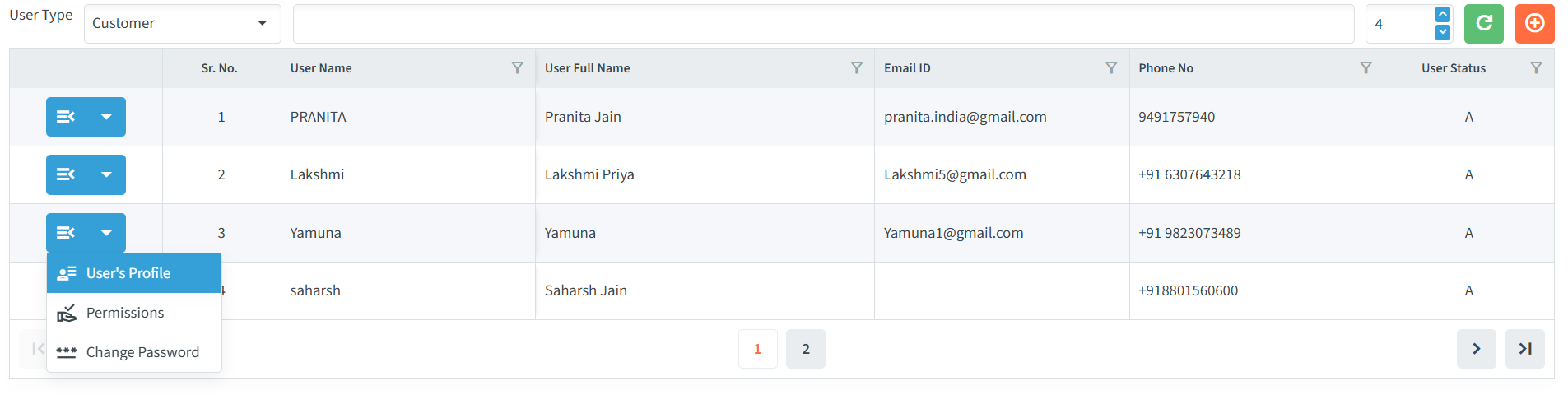This screenshot has width=1568, height=395.
Task: Choose Permissions from the dropdown menu
Action: point(134,313)
